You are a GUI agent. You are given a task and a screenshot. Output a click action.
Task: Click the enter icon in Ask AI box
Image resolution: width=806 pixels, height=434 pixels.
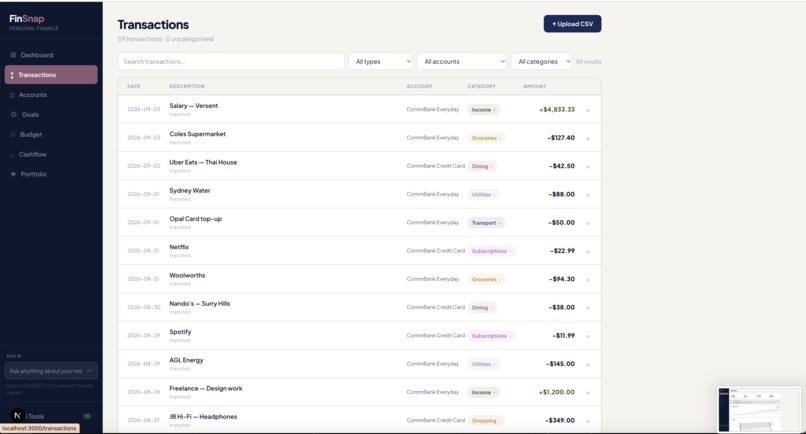click(90, 371)
